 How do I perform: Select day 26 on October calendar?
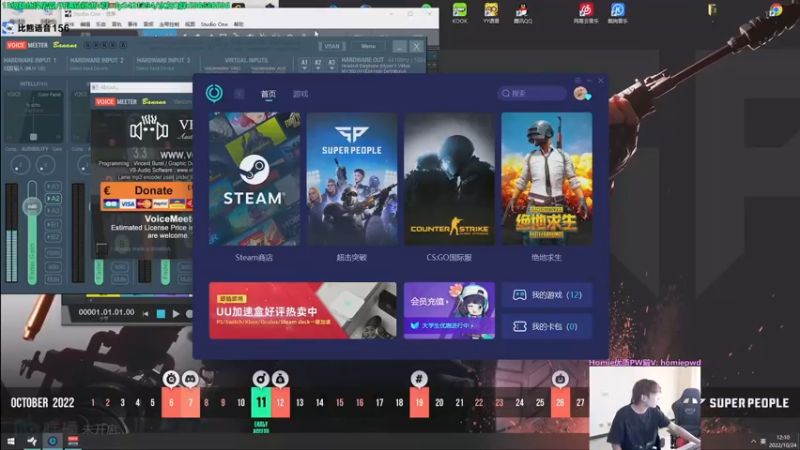coord(560,403)
